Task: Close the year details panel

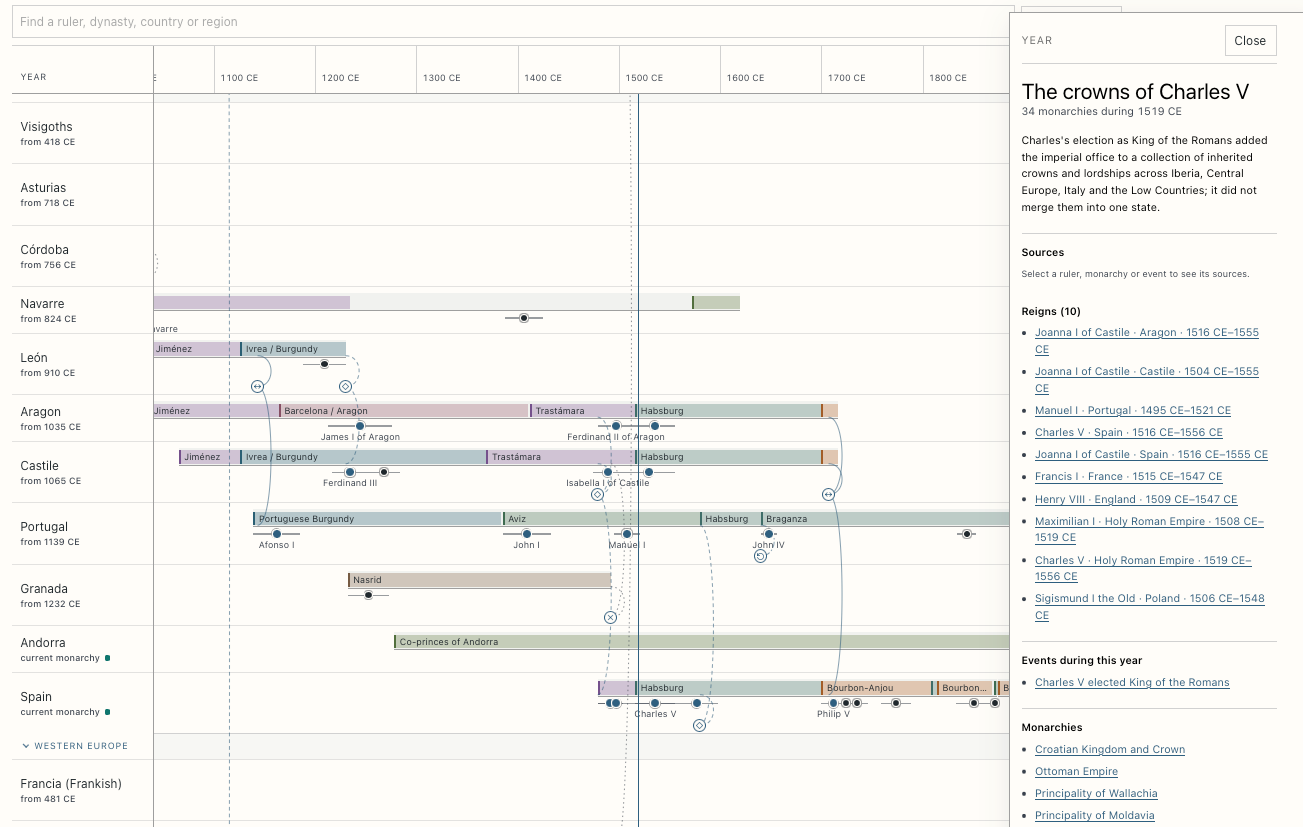Action: [x=1250, y=40]
